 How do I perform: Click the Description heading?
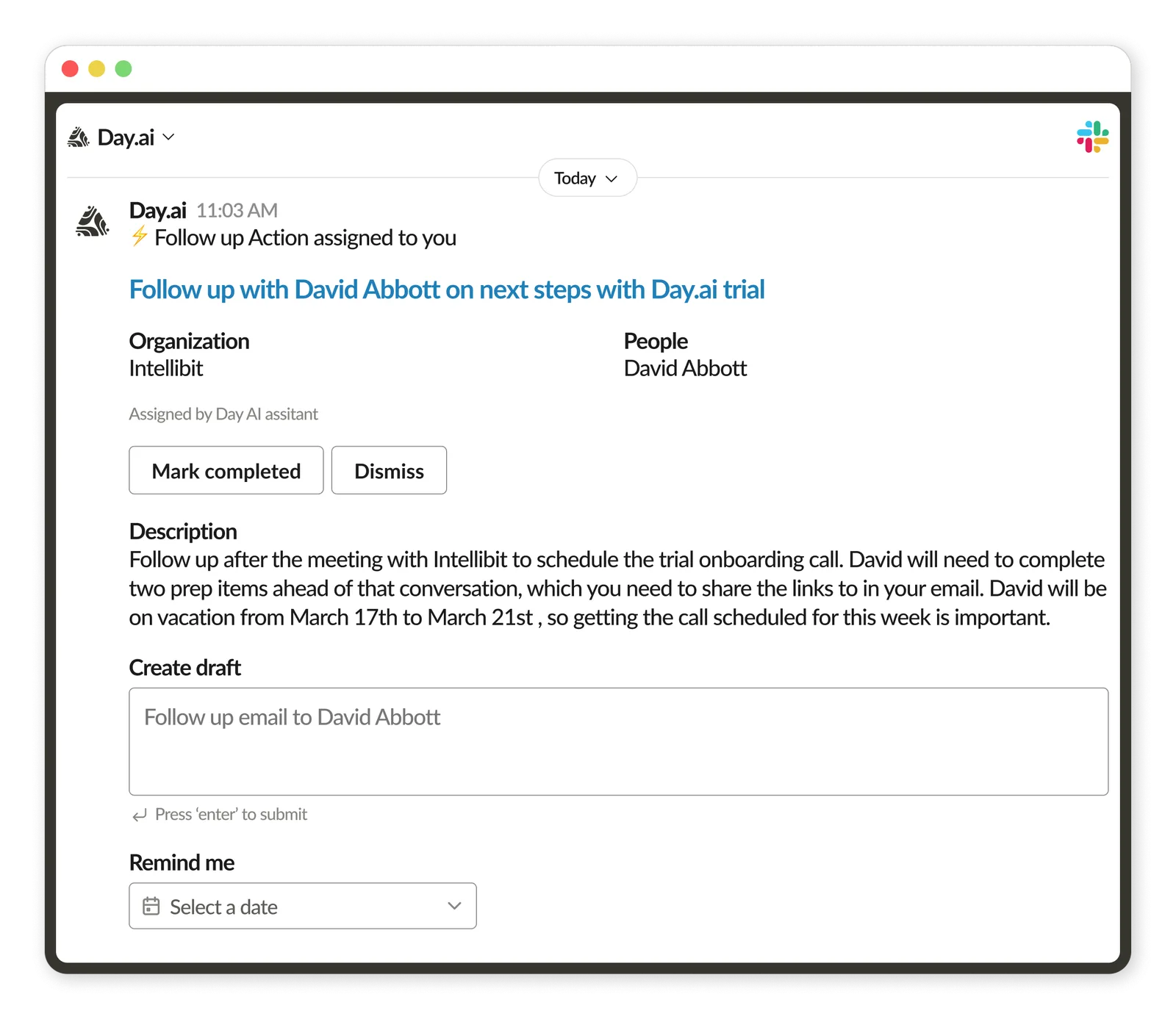183,531
